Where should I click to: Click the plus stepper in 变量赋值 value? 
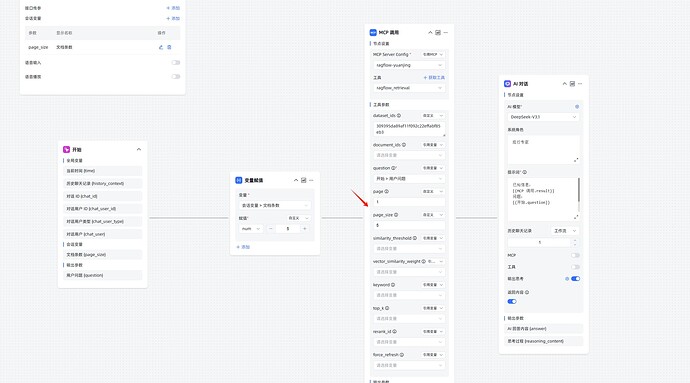(305, 229)
